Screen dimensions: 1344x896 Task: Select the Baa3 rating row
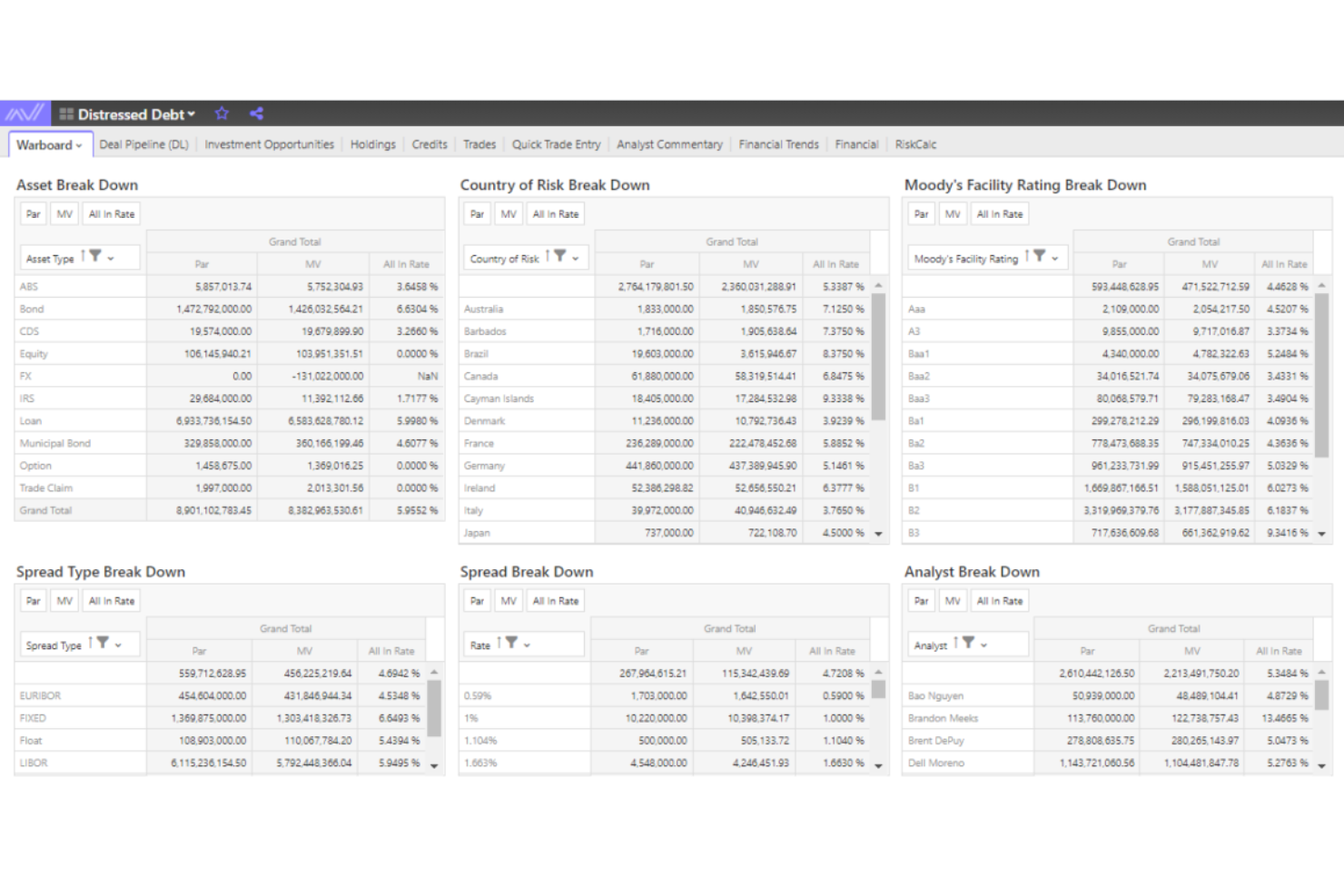point(918,399)
